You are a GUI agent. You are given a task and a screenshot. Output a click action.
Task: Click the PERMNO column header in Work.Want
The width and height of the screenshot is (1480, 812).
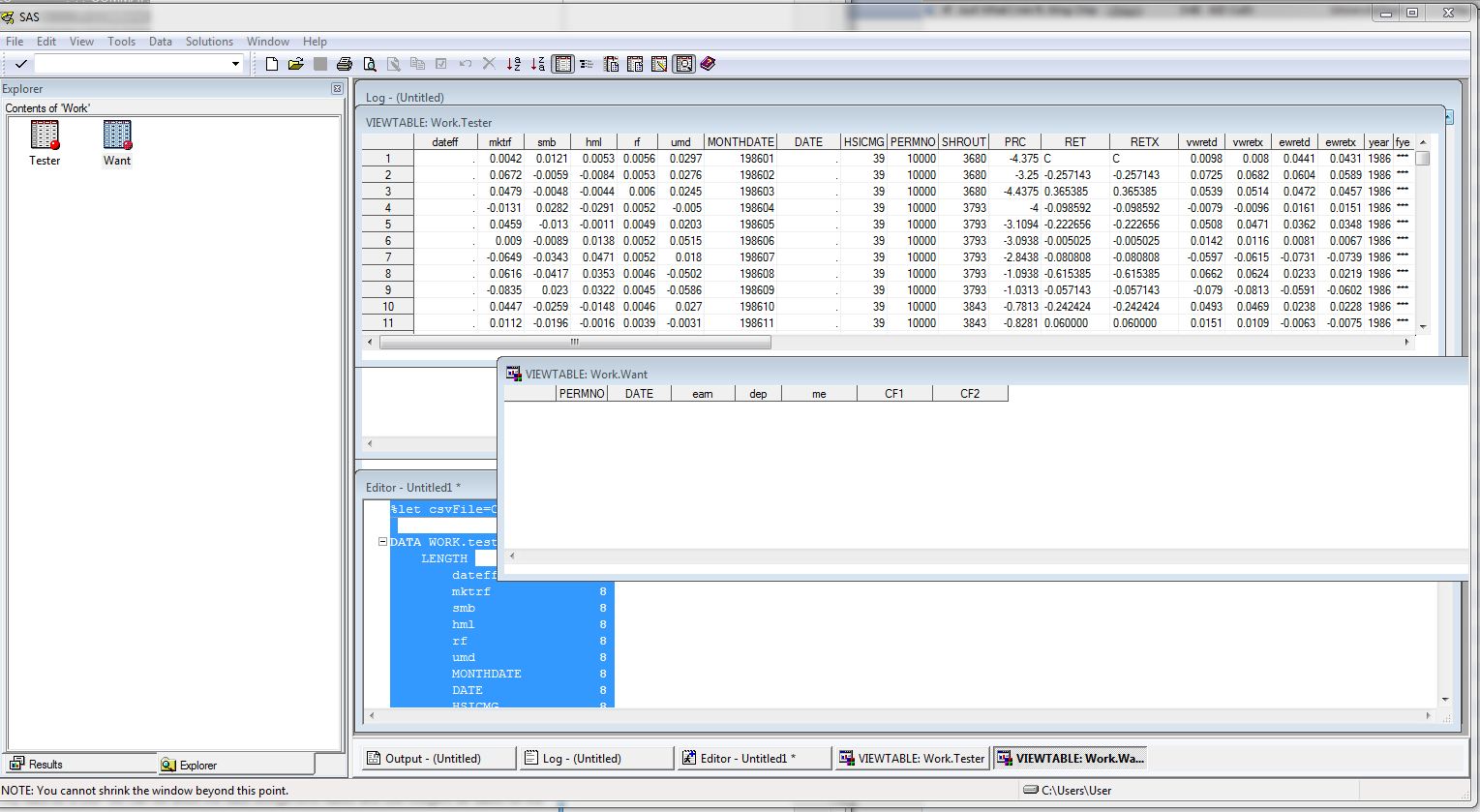click(x=582, y=394)
